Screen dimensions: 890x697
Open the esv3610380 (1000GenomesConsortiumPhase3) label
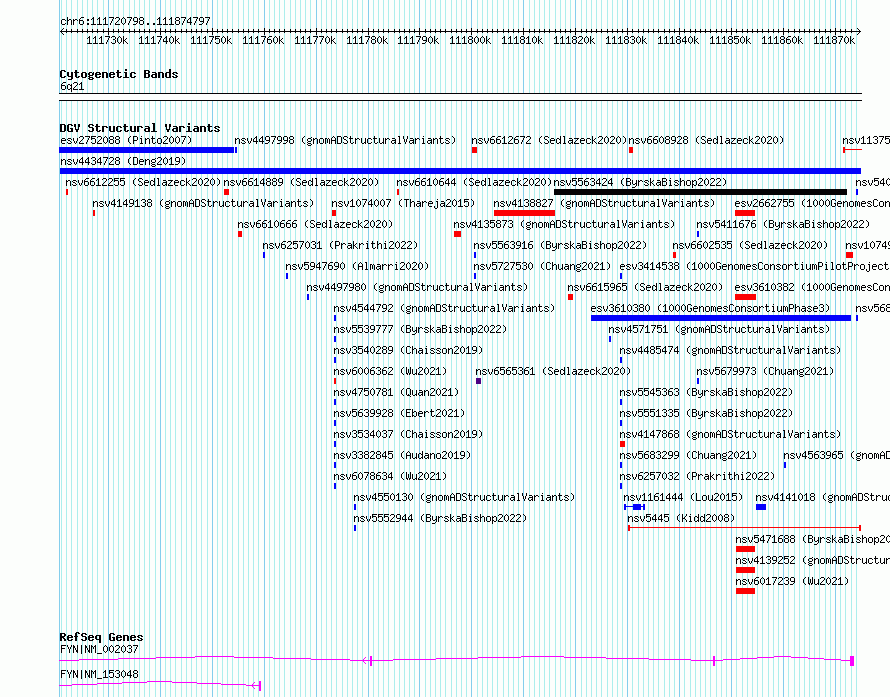[710, 308]
